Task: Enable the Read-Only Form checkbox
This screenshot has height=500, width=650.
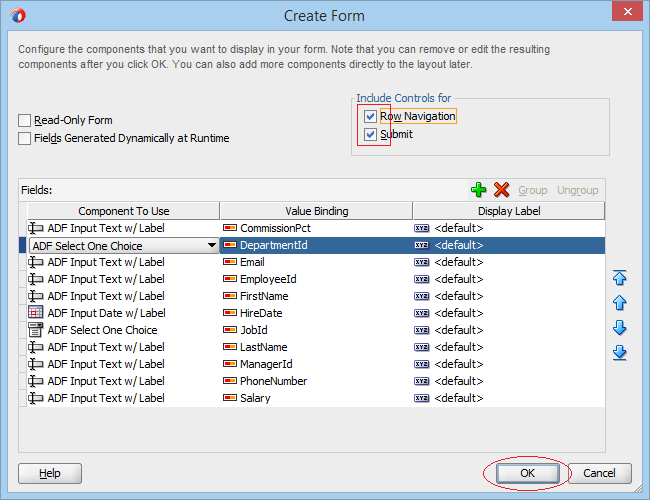Action: (x=24, y=121)
